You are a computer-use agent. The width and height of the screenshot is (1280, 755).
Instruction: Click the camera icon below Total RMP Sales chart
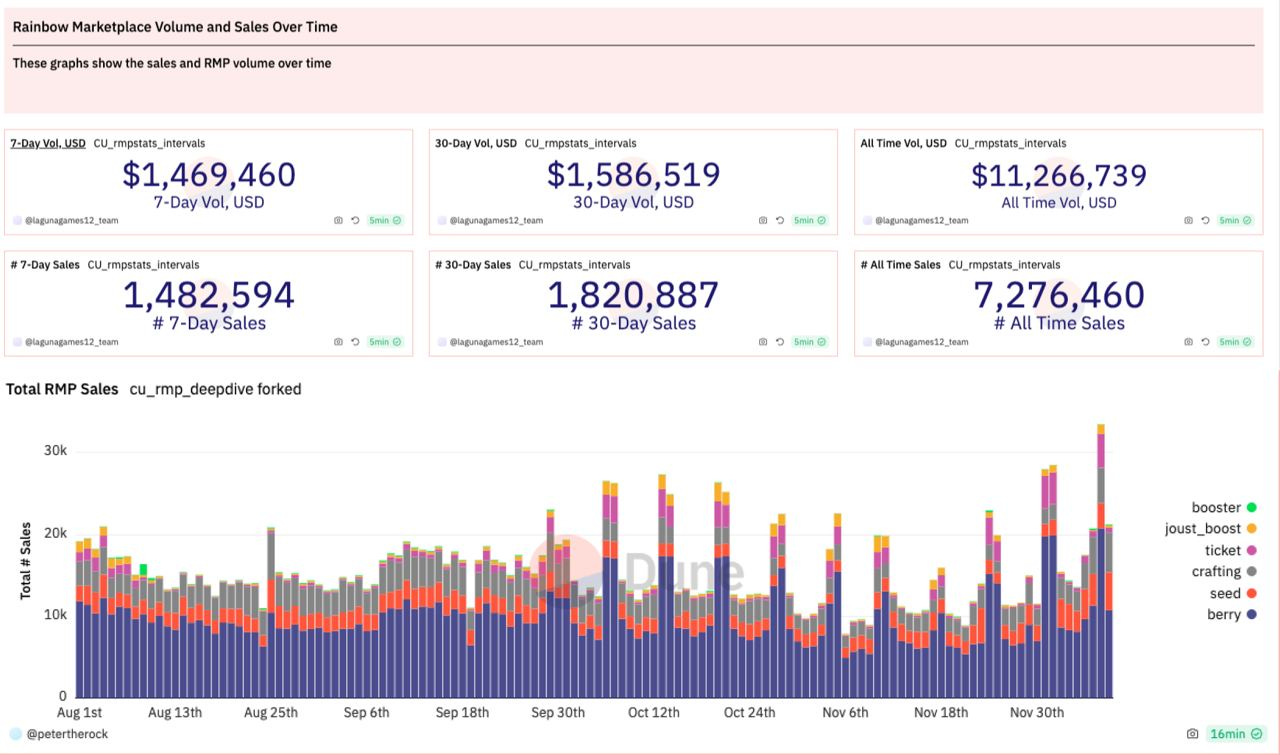[1192, 734]
